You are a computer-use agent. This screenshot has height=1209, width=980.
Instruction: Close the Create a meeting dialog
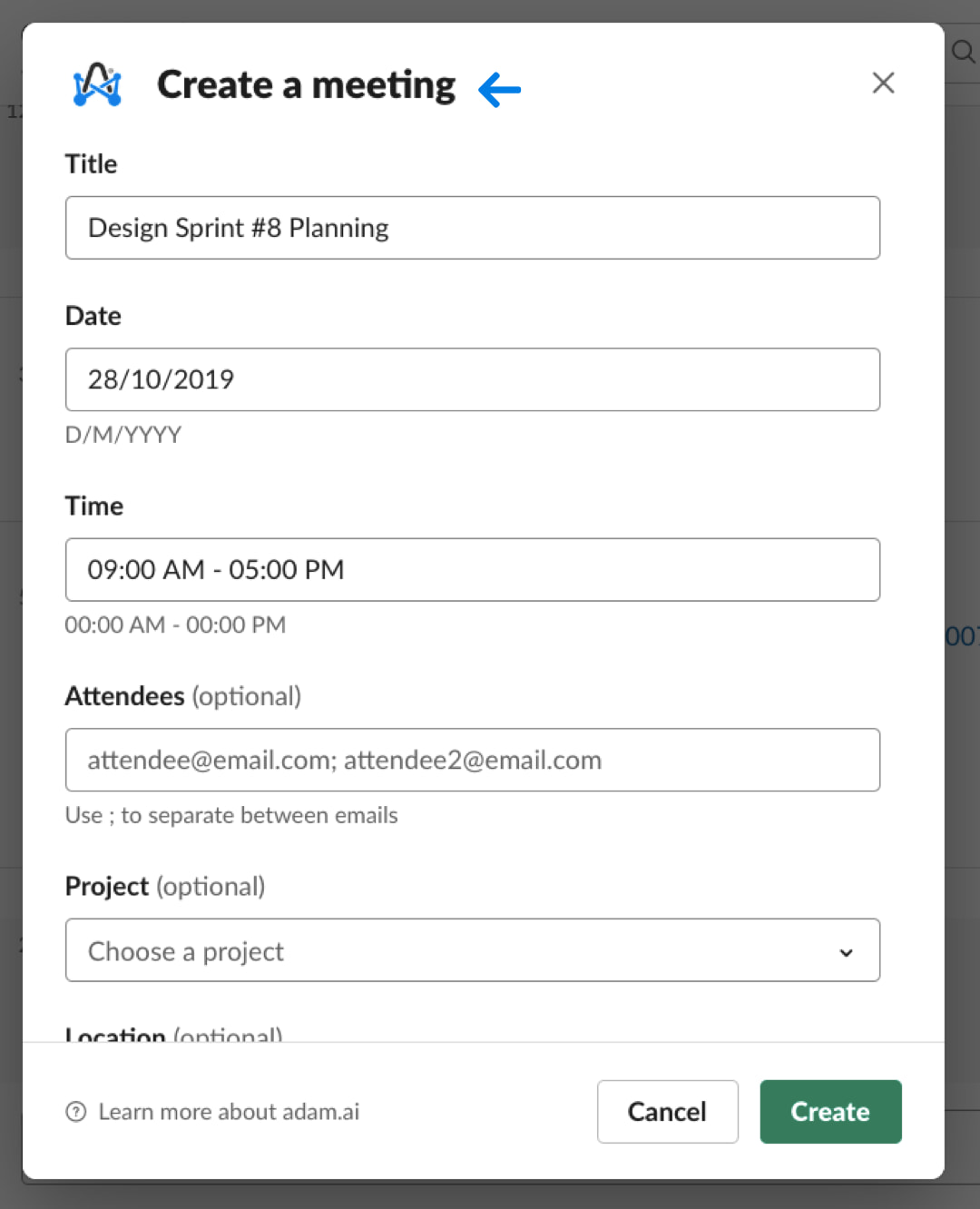coord(883,83)
